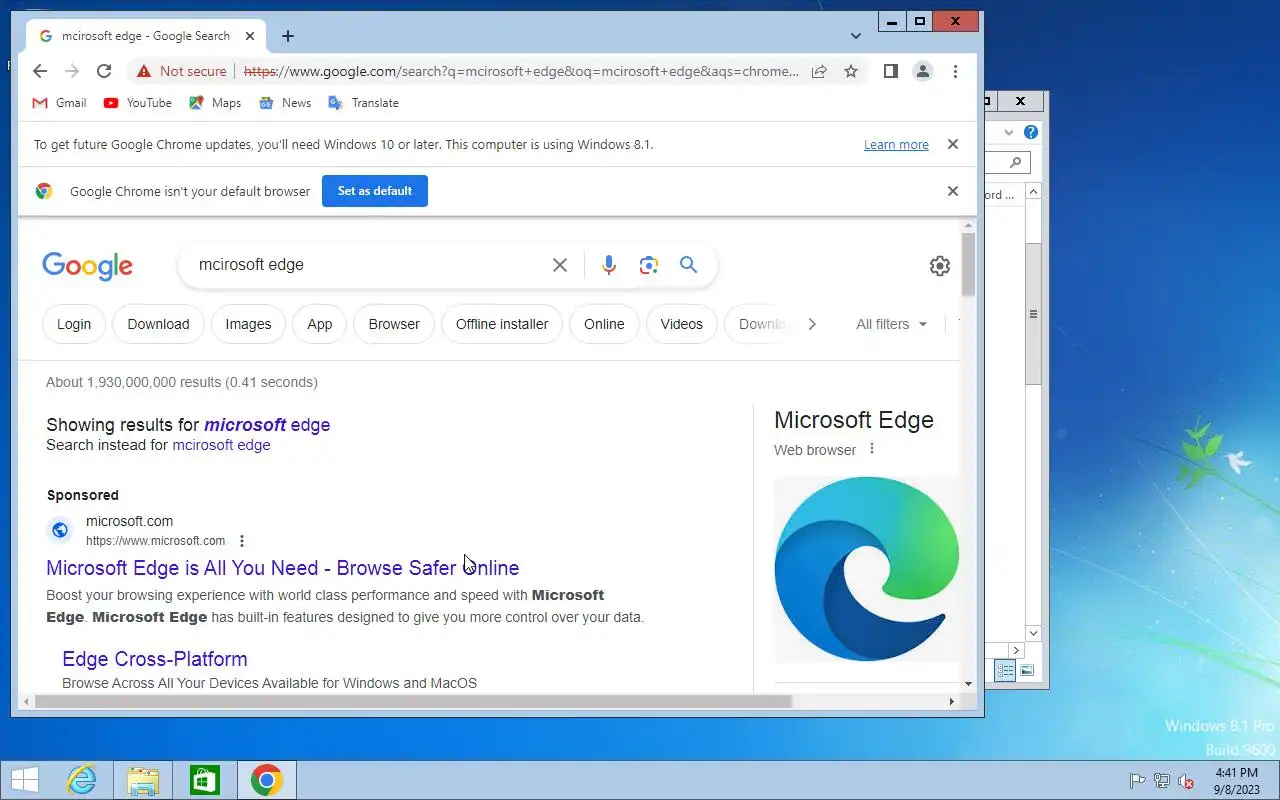Open Chrome side panel

(891, 71)
